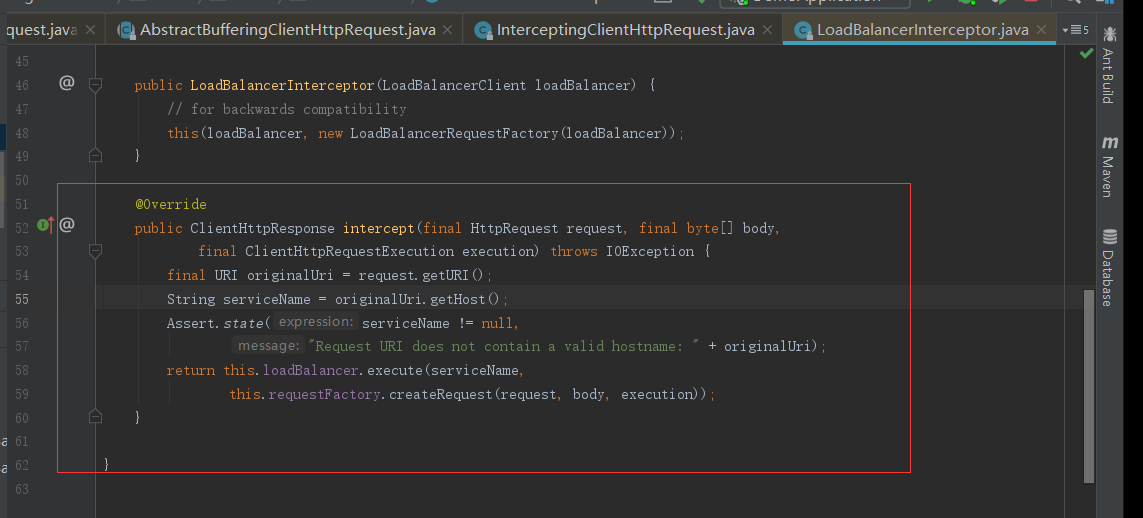Click the 'Request URI does not contain' string literal
This screenshot has width=1143, height=518.
click(x=504, y=346)
